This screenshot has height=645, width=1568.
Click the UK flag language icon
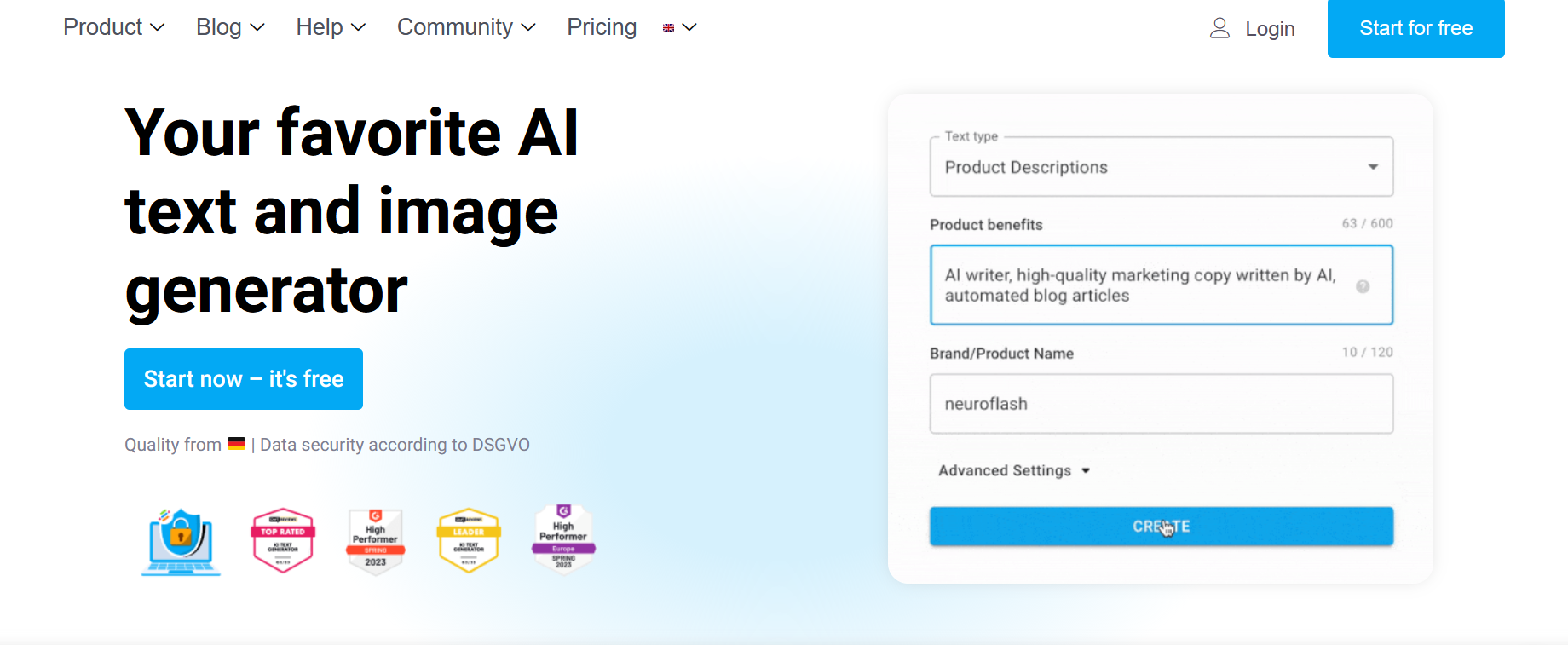[x=669, y=28]
